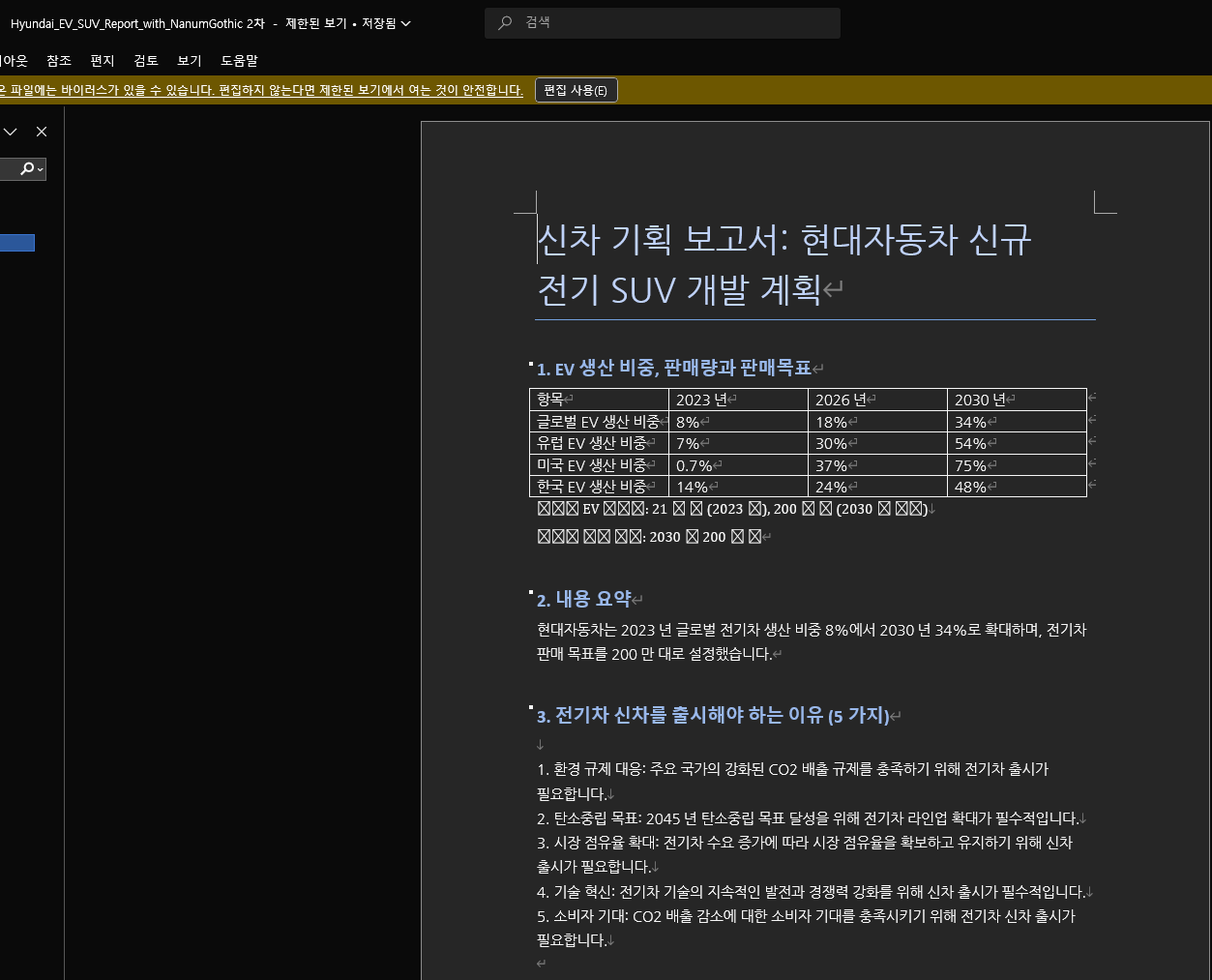Click the 2026 년 table header cell
The width and height of the screenshot is (1212, 980).
(877, 400)
